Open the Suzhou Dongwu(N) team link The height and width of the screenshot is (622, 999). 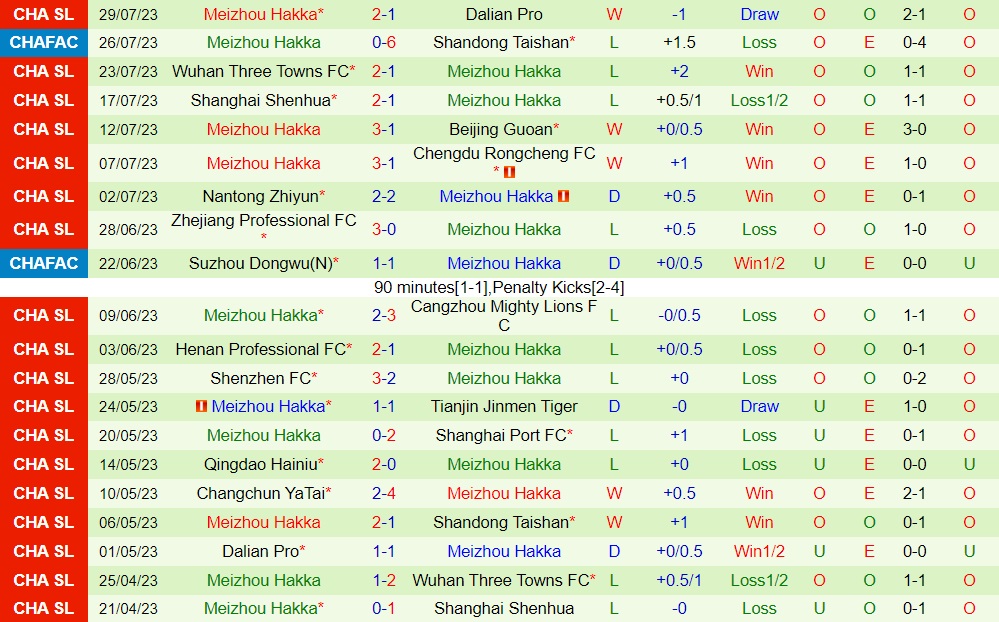click(x=260, y=264)
